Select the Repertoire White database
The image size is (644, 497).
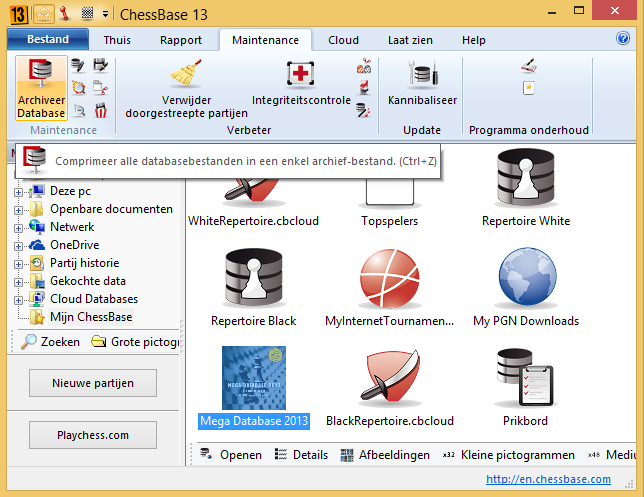526,189
